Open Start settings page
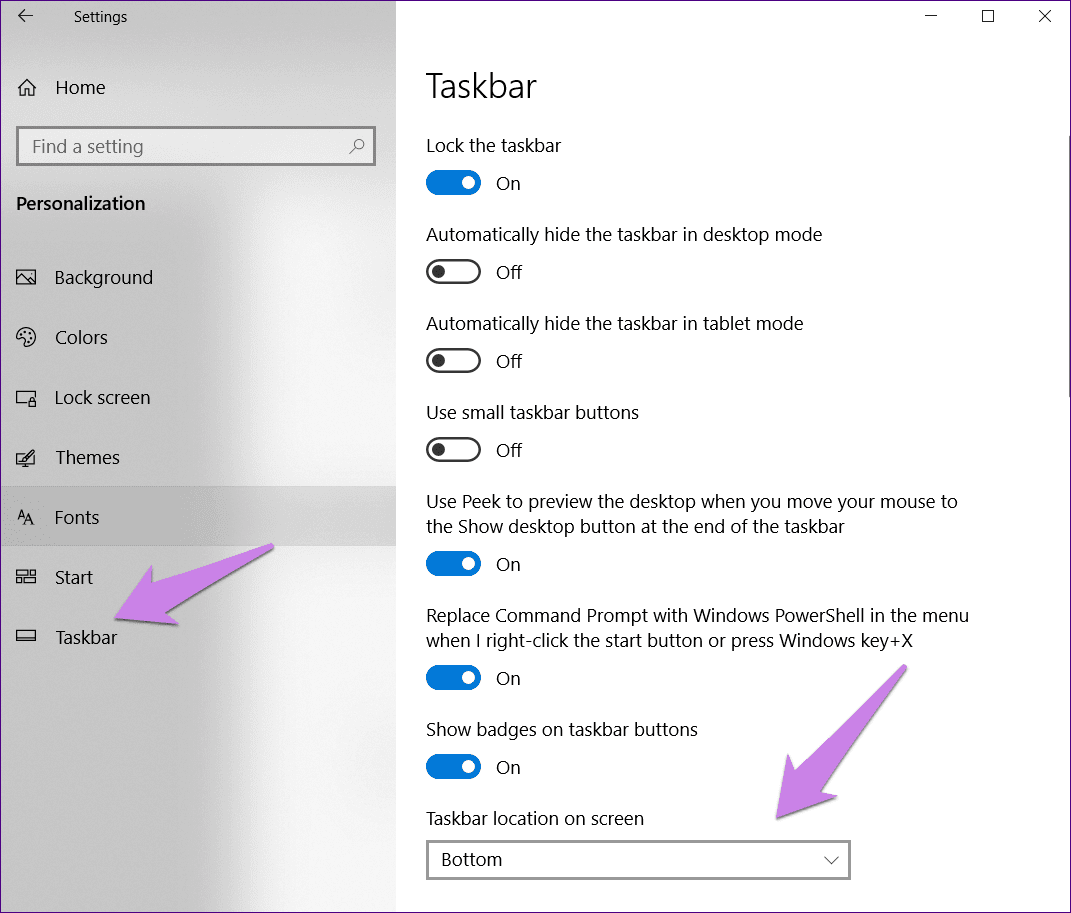Image resolution: width=1071 pixels, height=913 pixels. pyautogui.click(x=198, y=577)
